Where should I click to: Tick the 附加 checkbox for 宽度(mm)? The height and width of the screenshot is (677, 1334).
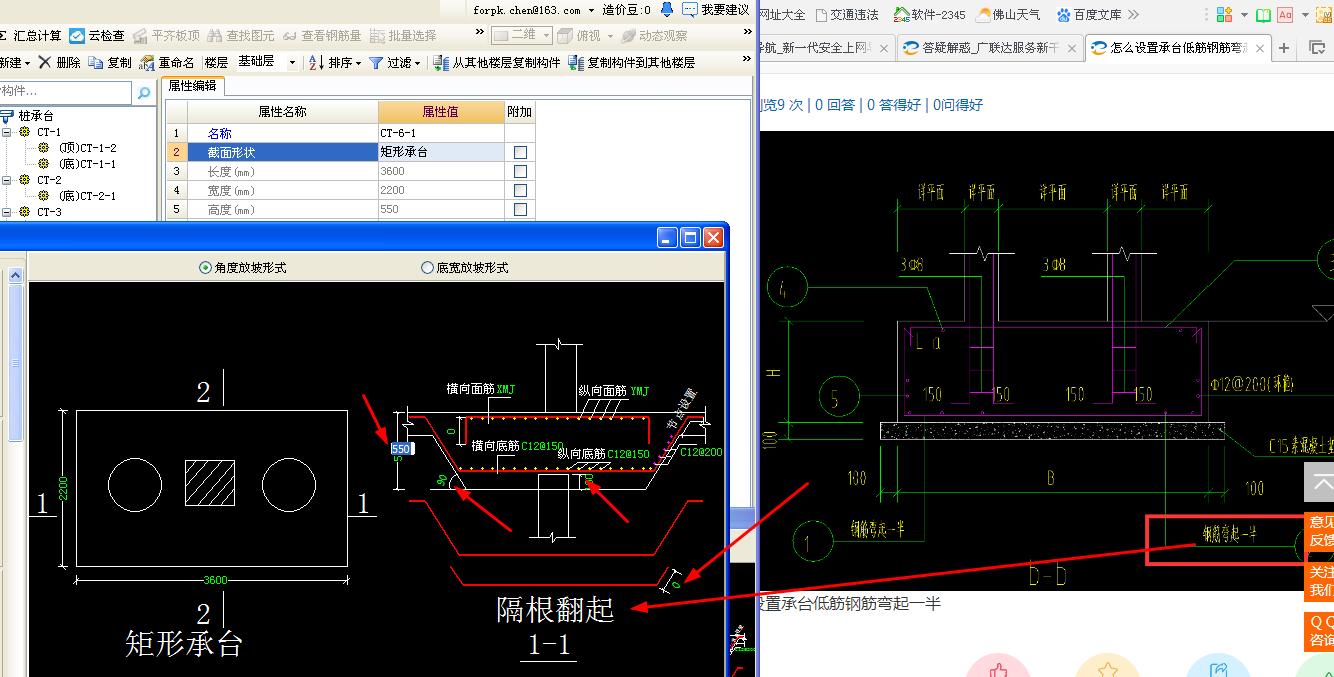520,191
